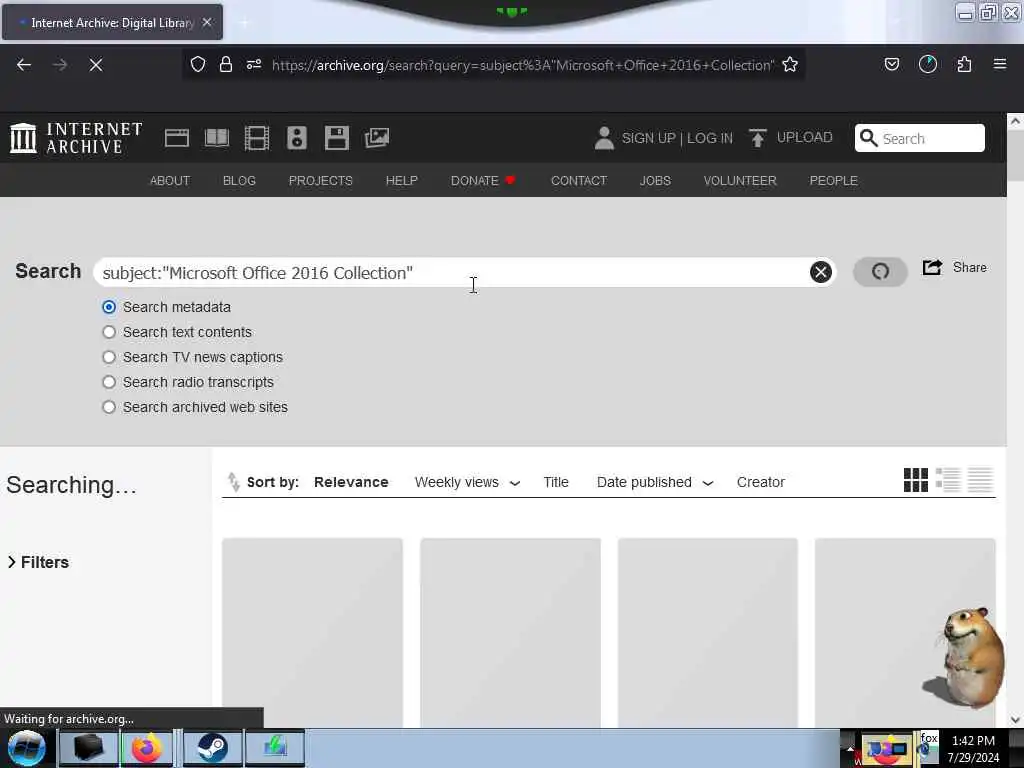Clear the search query with X button
Image resolution: width=1024 pixels, height=768 pixels.
pyautogui.click(x=821, y=272)
